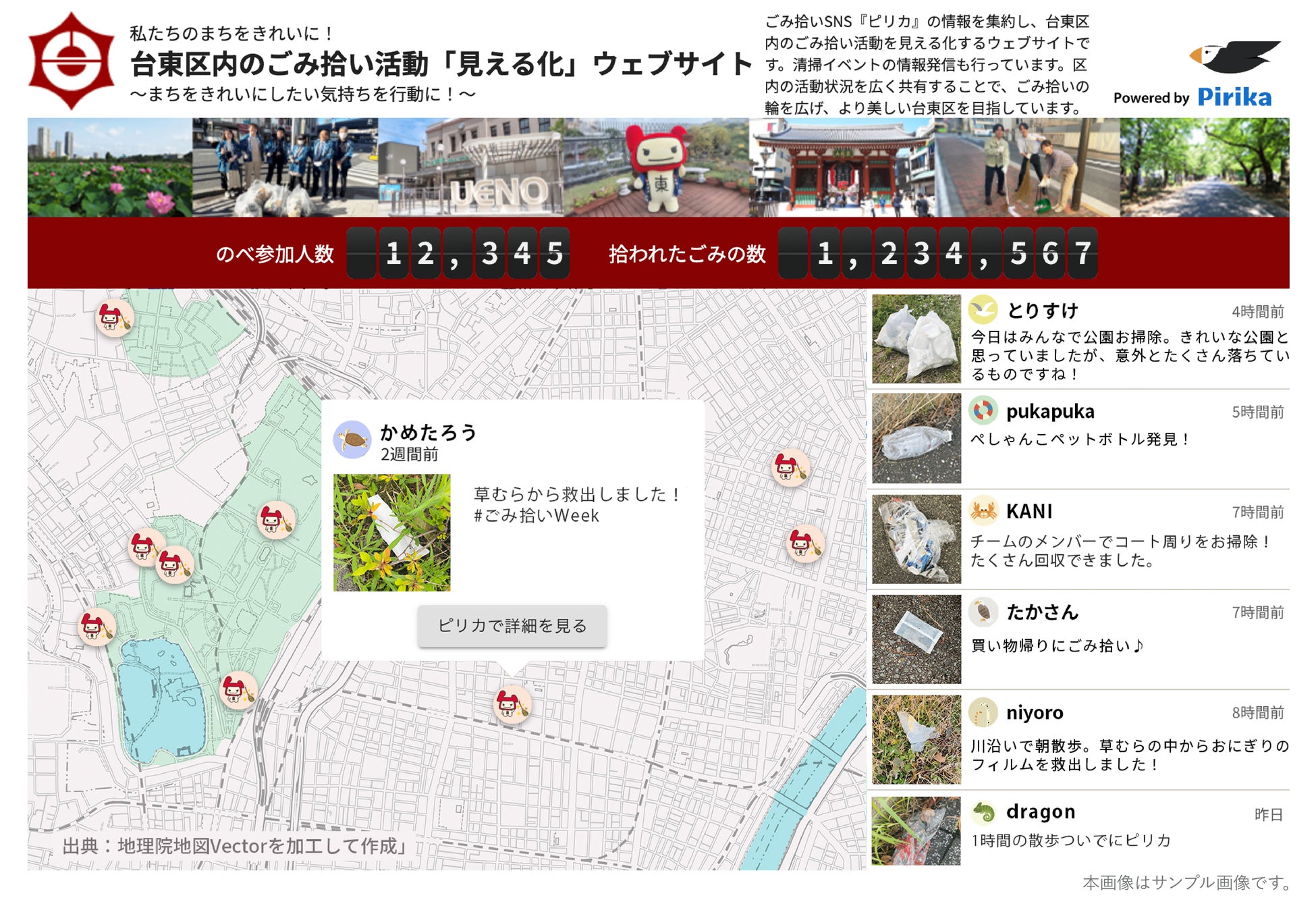Click the mascot map marker below the popup

(512, 704)
